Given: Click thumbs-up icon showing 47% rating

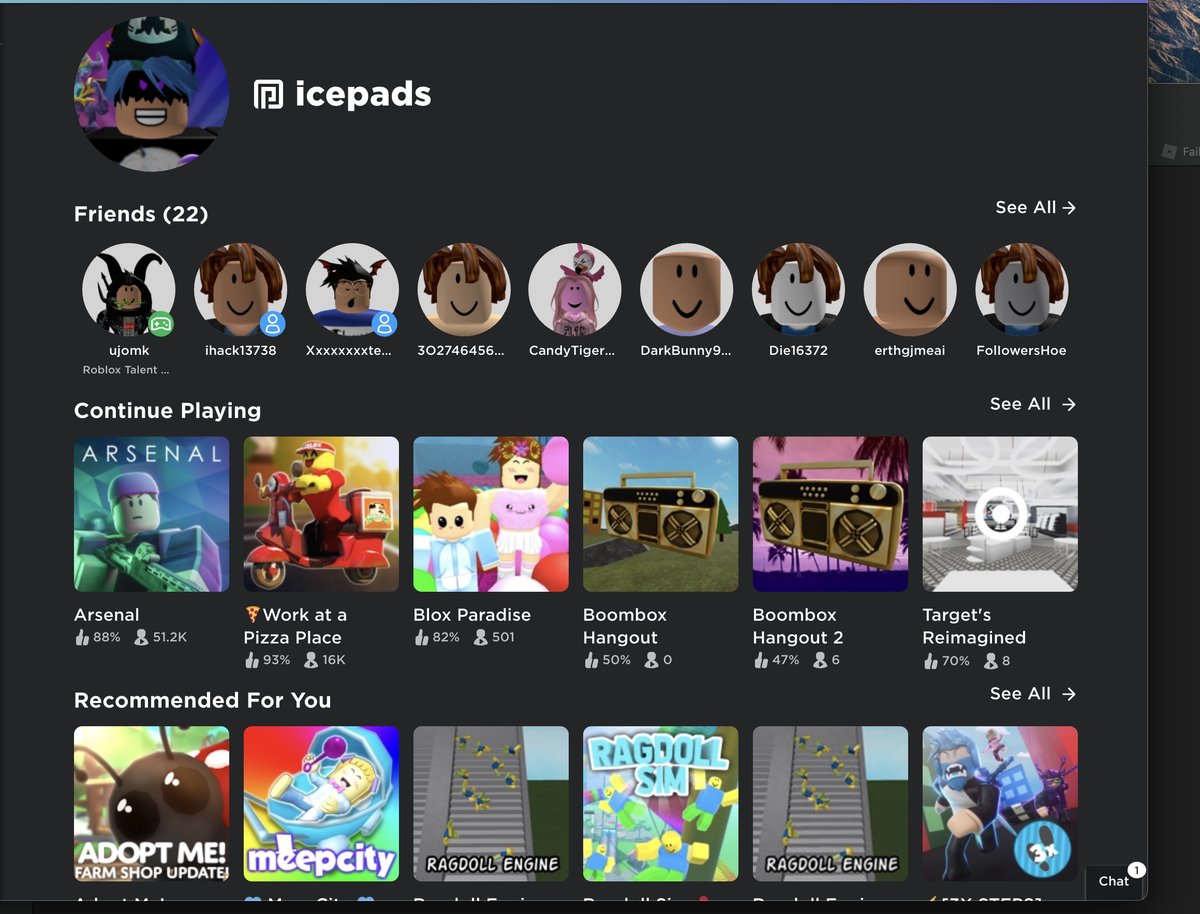Looking at the screenshot, I should click(x=761, y=660).
